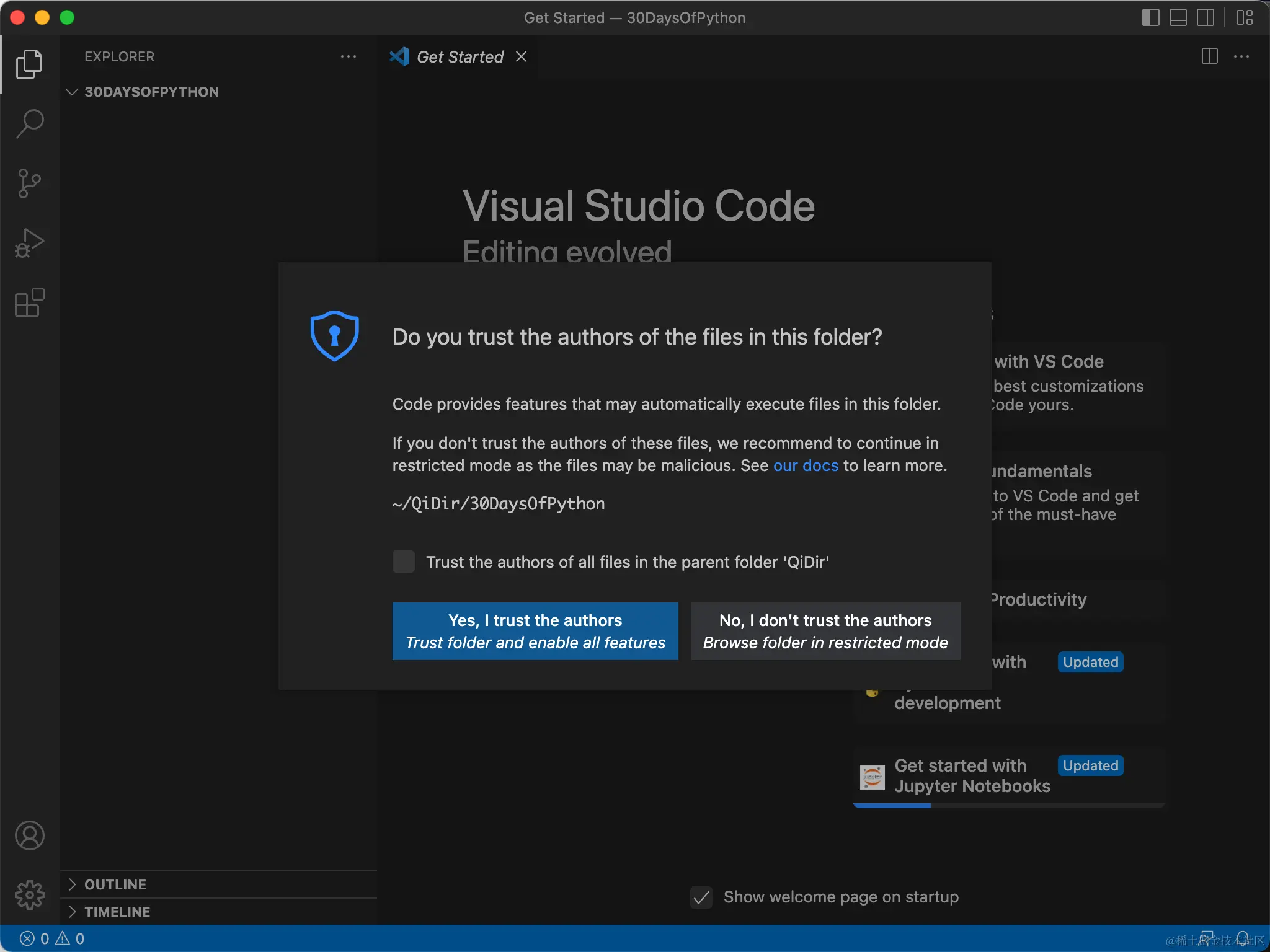Click Yes, I trust the authors
This screenshot has width=1270, height=952.
(535, 631)
